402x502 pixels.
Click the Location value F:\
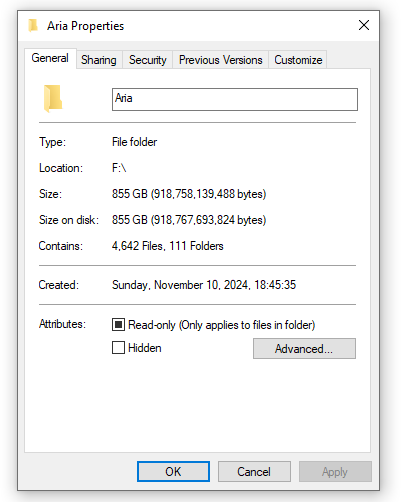119,168
